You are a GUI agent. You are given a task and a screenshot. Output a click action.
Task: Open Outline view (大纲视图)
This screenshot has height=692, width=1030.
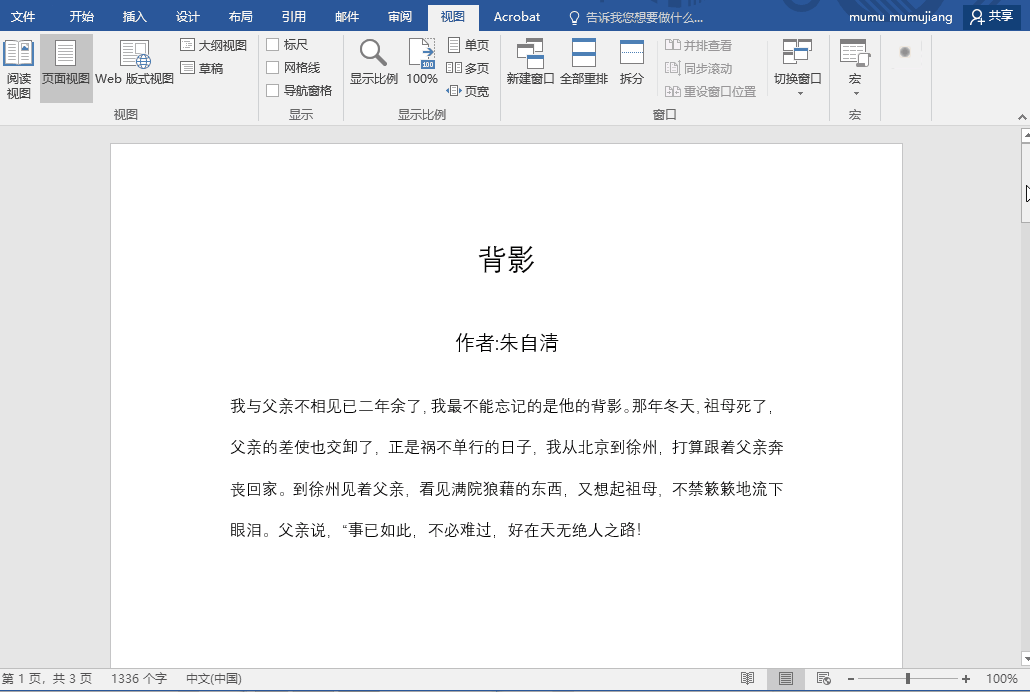pyautogui.click(x=213, y=45)
